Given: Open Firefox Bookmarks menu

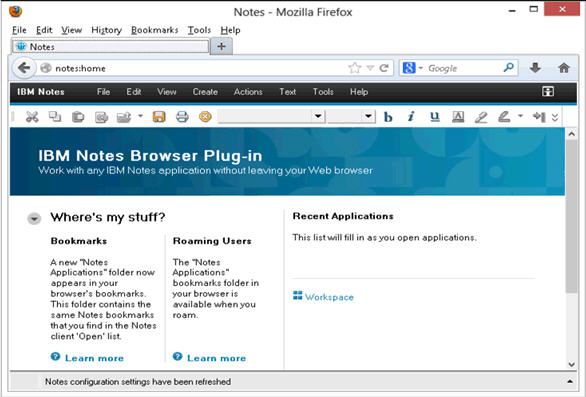Looking at the screenshot, I should tap(155, 30).
